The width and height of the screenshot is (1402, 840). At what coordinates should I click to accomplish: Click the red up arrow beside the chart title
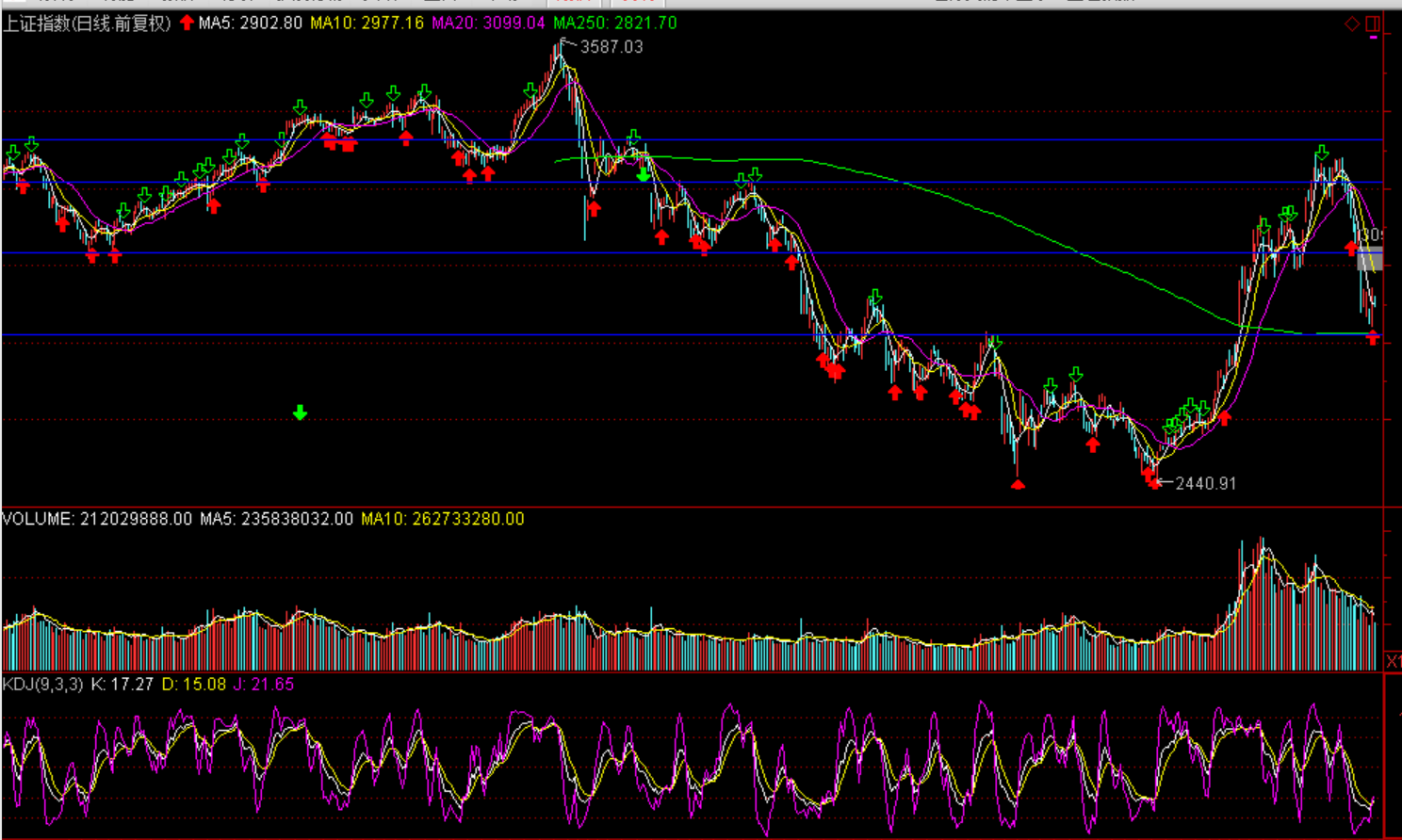(187, 23)
